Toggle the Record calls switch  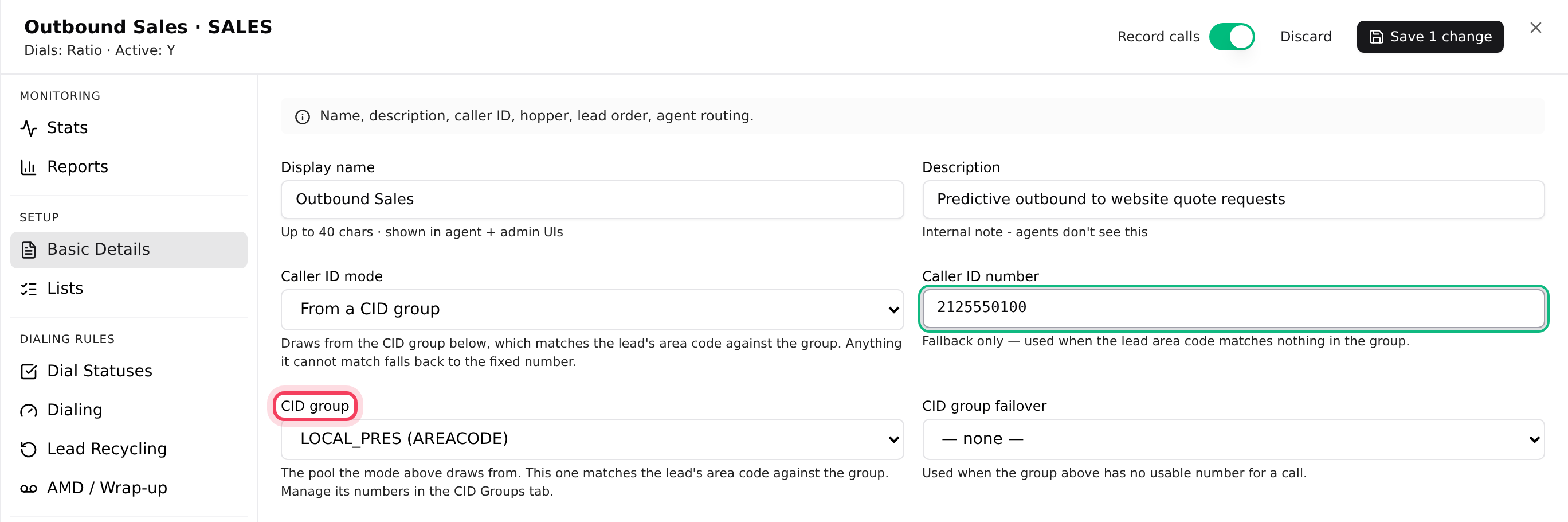[1232, 37]
